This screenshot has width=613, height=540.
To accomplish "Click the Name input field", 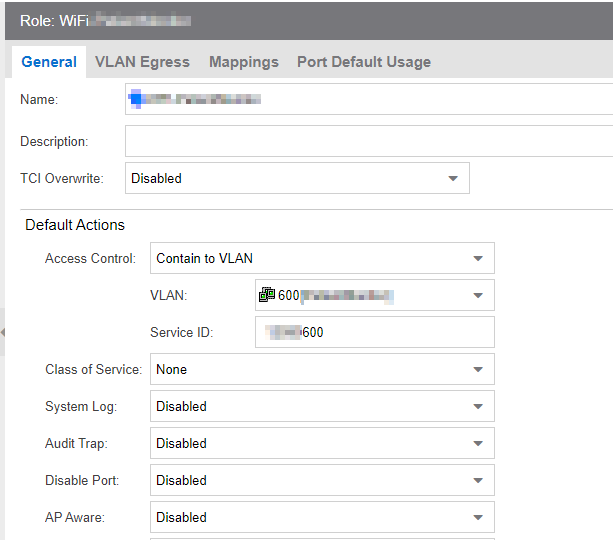I will point(368,100).
